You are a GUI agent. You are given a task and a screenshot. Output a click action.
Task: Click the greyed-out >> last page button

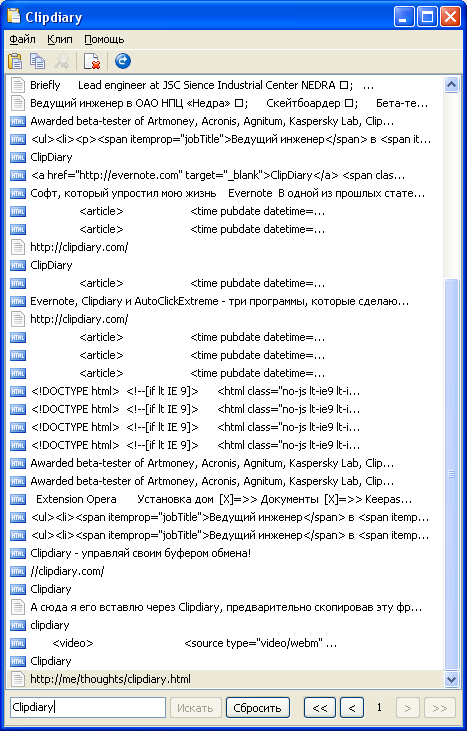pyautogui.click(x=440, y=708)
